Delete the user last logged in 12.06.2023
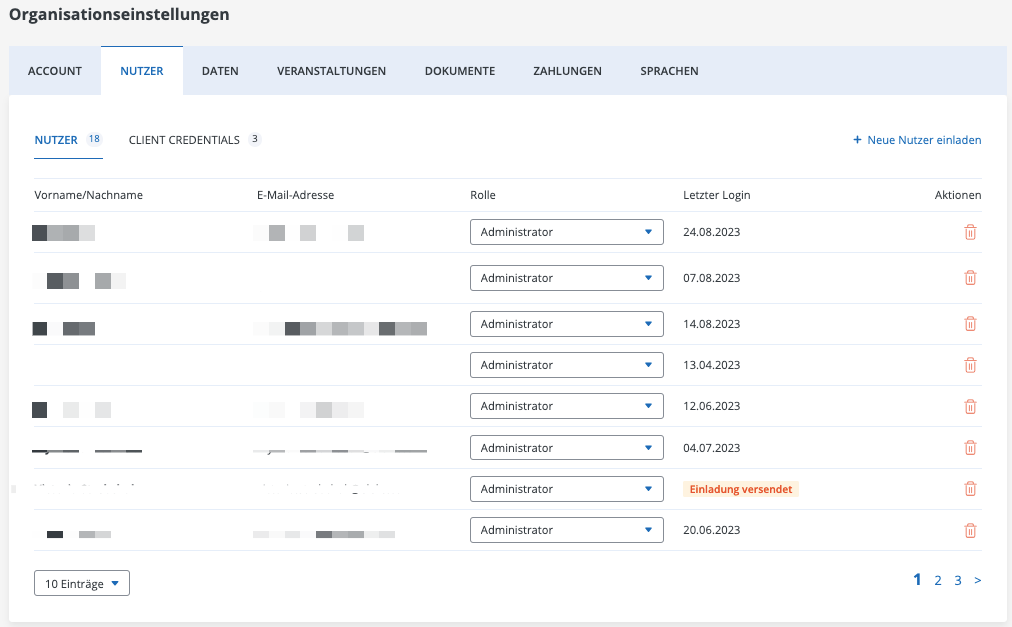The image size is (1012, 627). pyautogui.click(x=969, y=406)
